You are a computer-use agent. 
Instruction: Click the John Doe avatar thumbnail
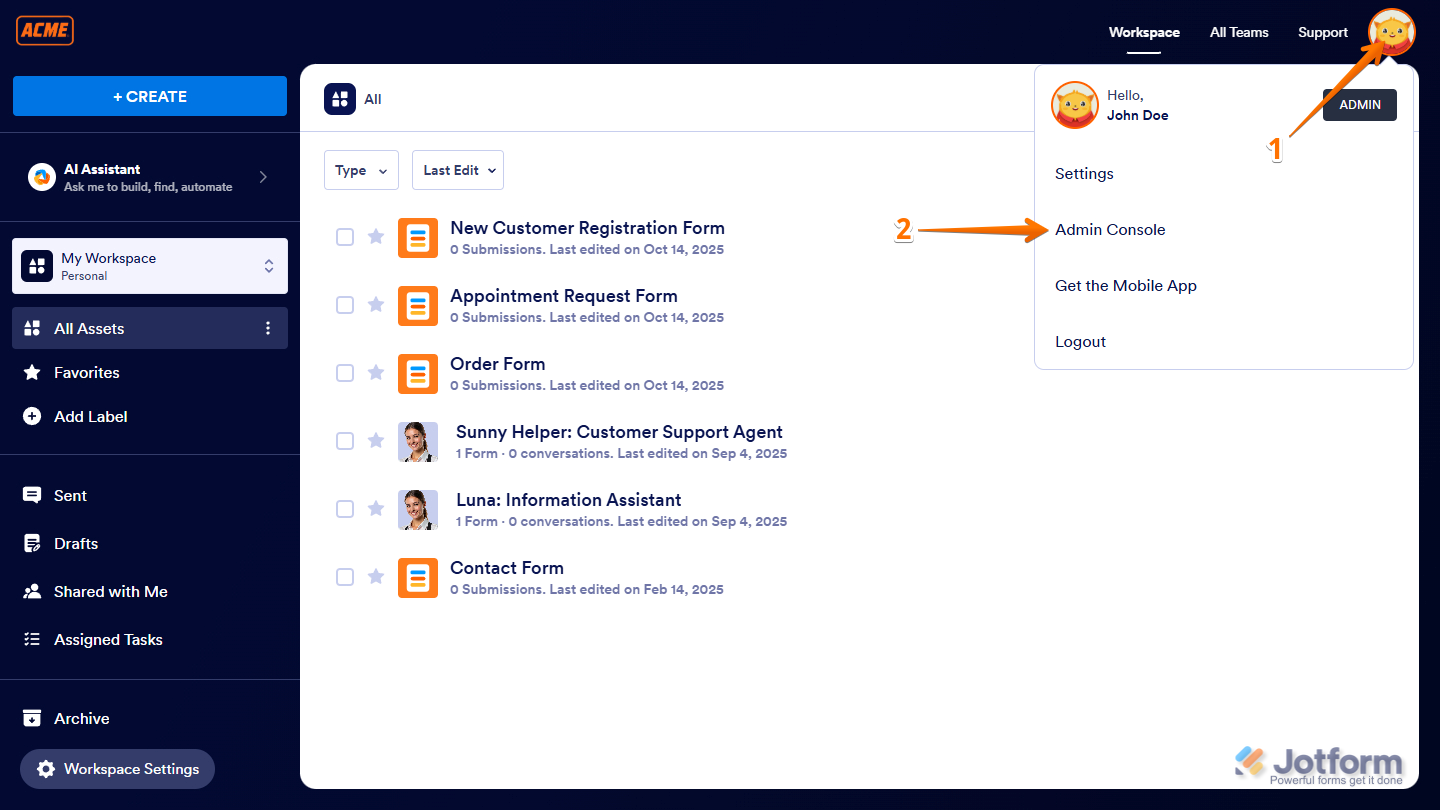coord(1075,104)
